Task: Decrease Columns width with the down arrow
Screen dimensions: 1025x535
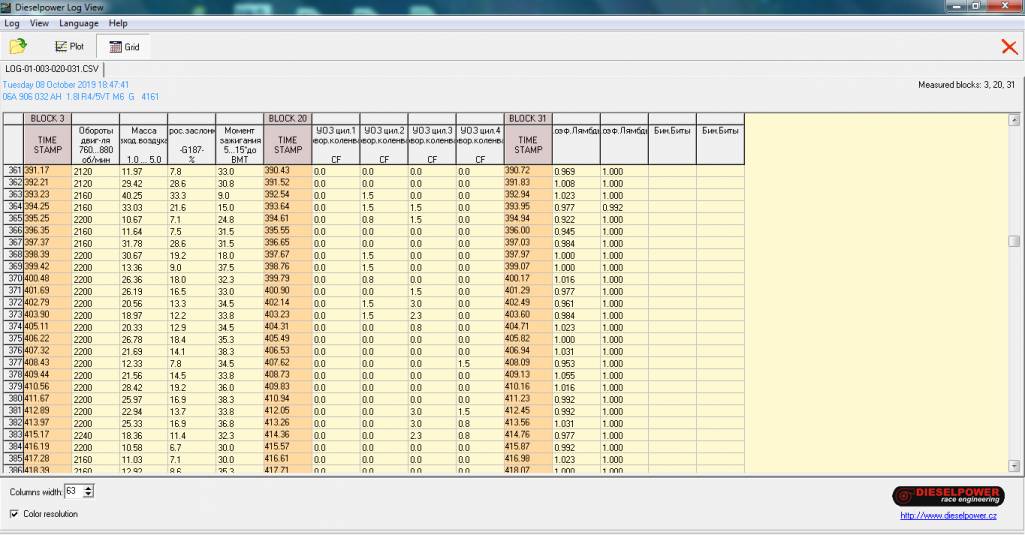Action: [89, 495]
